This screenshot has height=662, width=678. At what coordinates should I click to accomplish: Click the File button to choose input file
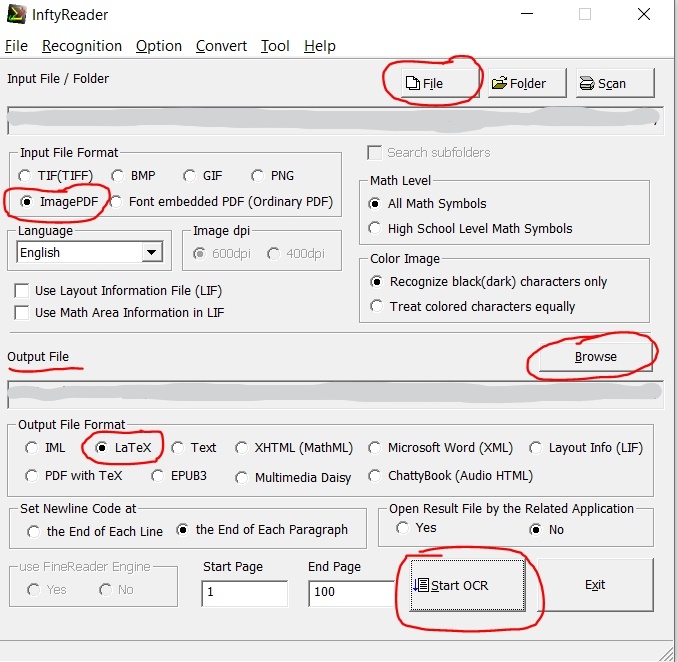point(440,83)
